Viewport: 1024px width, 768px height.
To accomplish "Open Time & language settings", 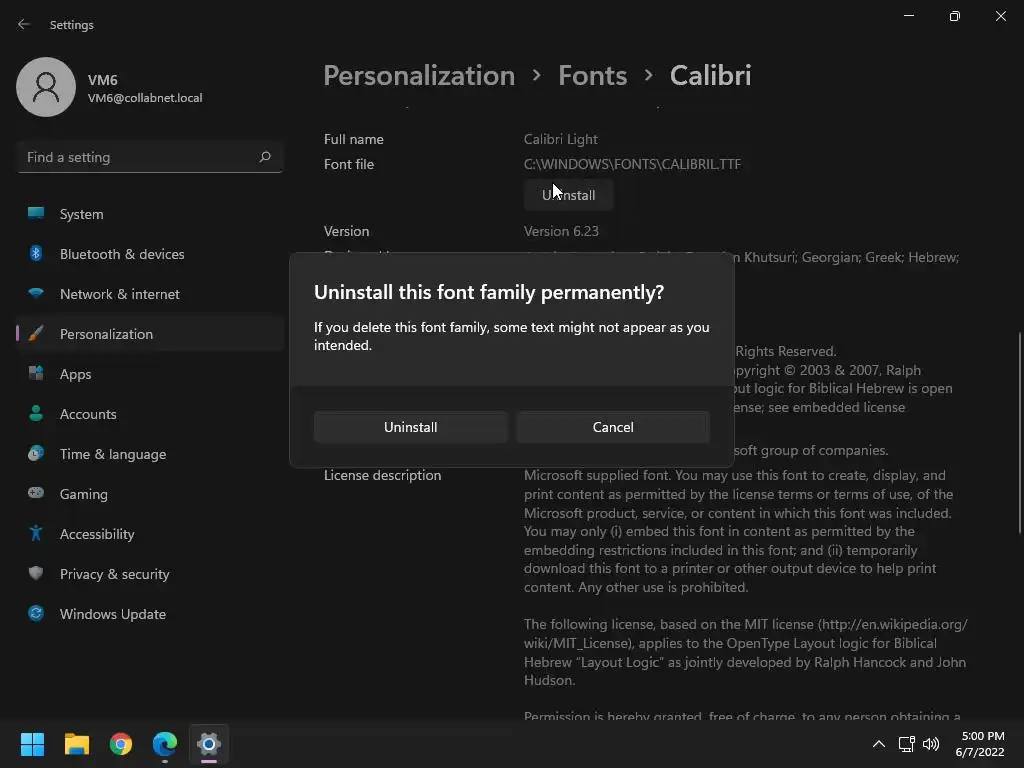I will [x=112, y=454].
